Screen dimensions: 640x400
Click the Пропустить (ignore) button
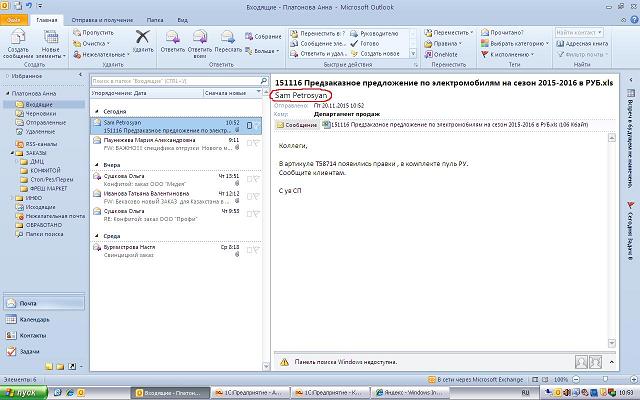[93, 32]
